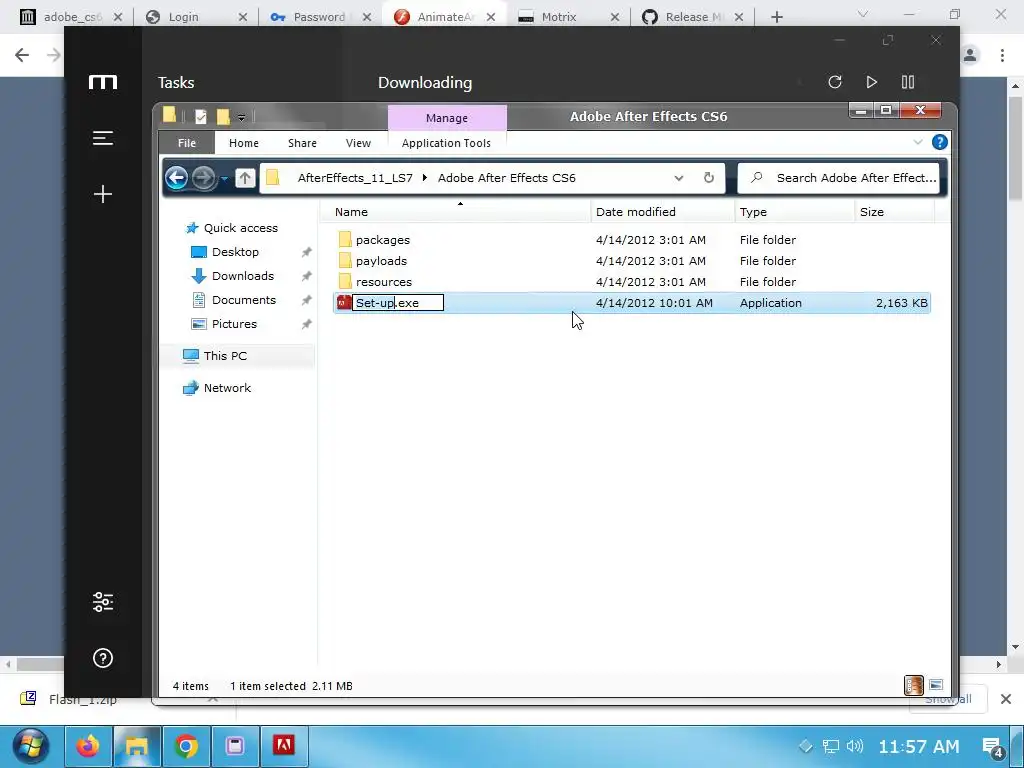
Task: Add a new Motrix download task
Action: pos(103,194)
